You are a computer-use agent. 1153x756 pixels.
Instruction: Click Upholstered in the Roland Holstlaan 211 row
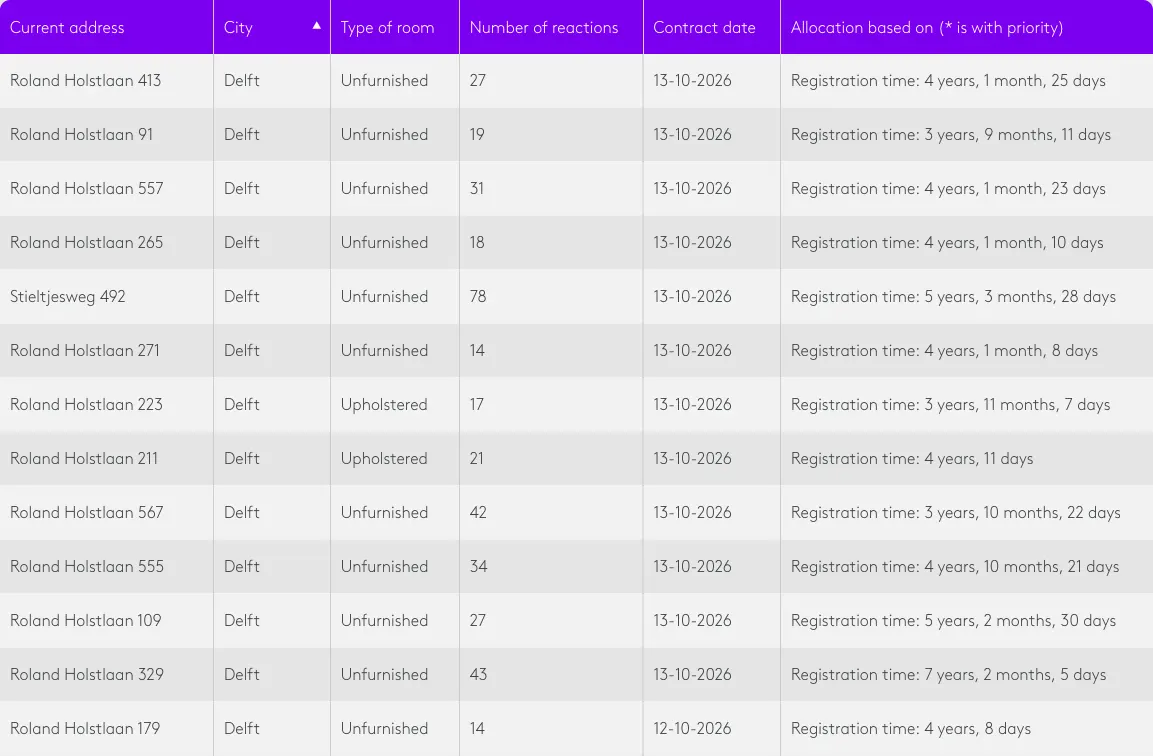tap(384, 458)
